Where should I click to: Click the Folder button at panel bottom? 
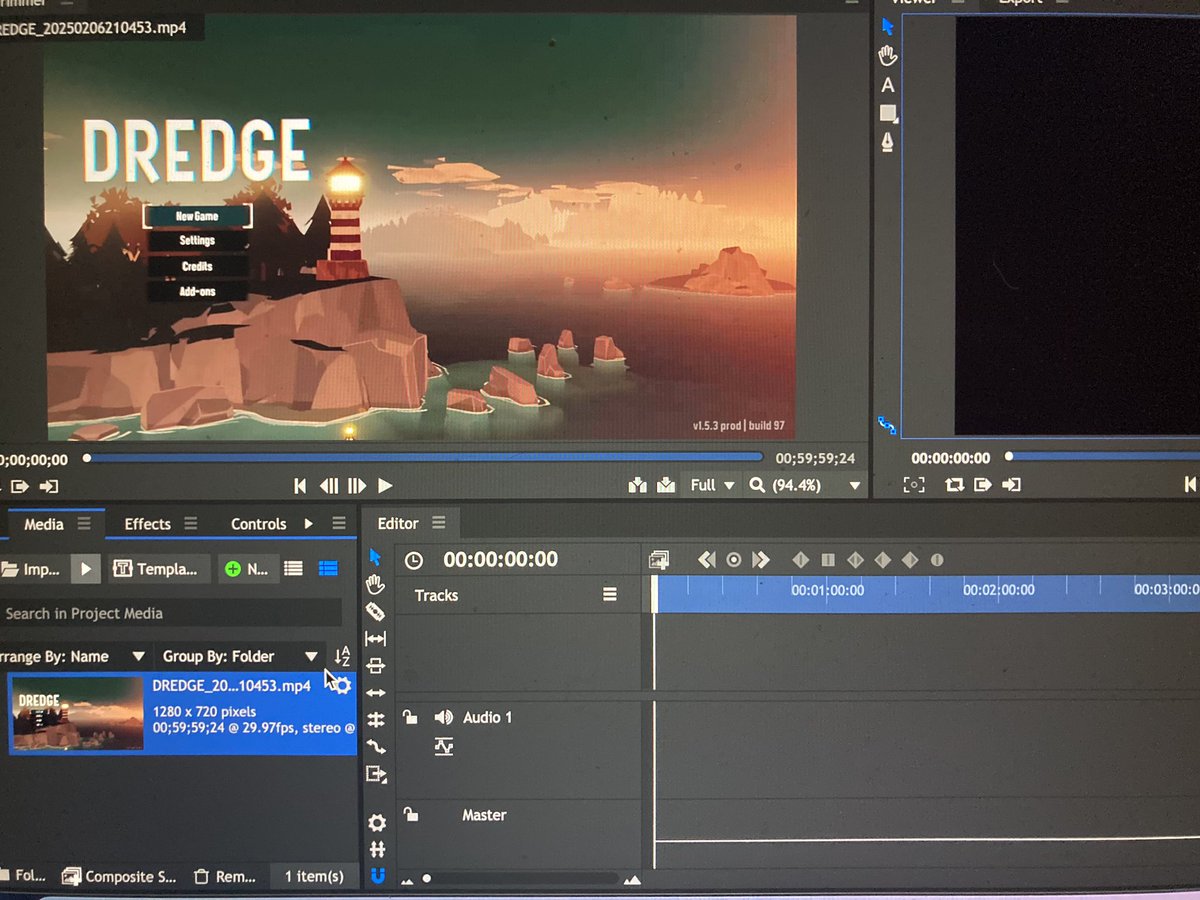[x=24, y=876]
